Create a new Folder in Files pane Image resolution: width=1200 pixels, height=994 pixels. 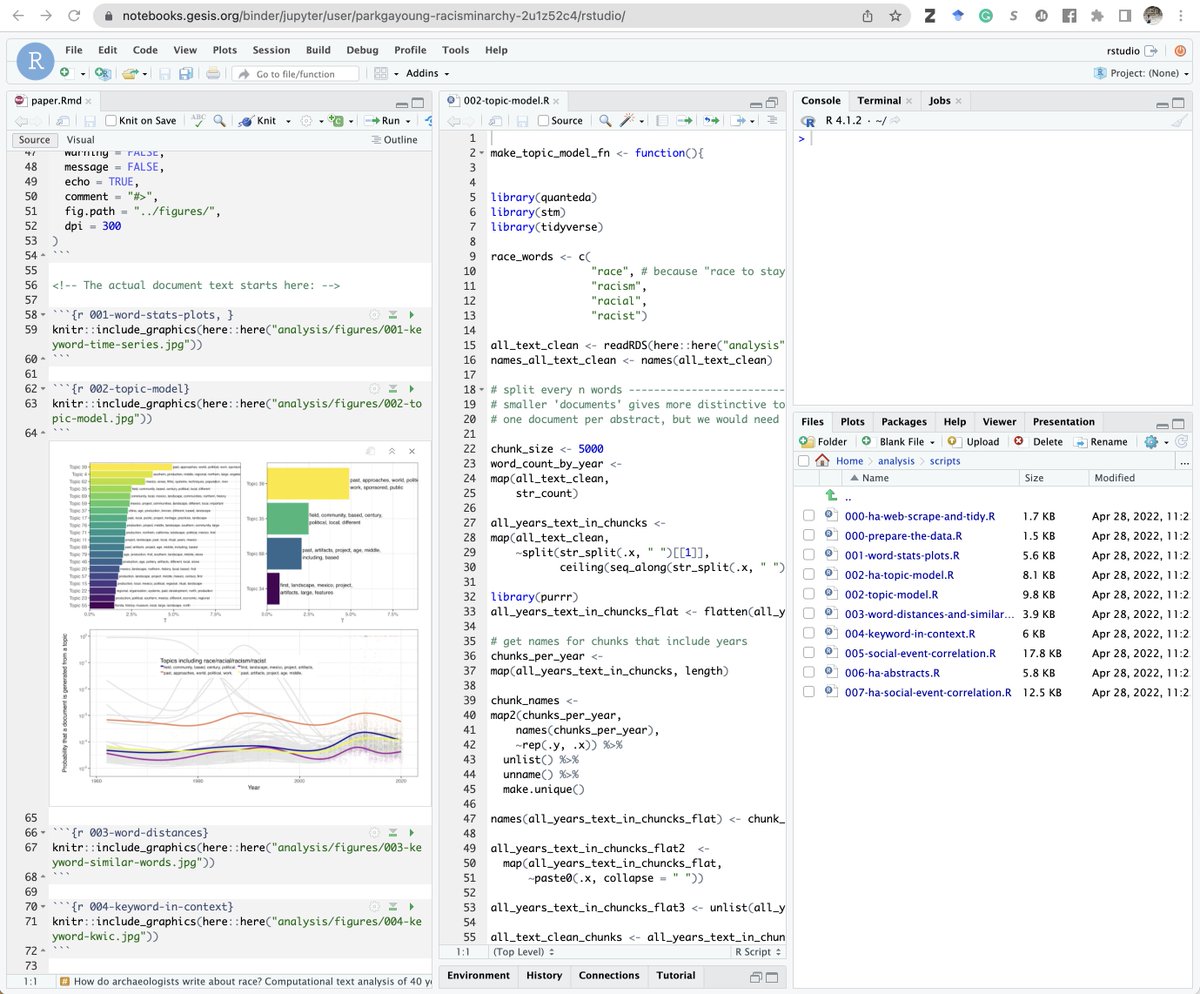coord(823,441)
